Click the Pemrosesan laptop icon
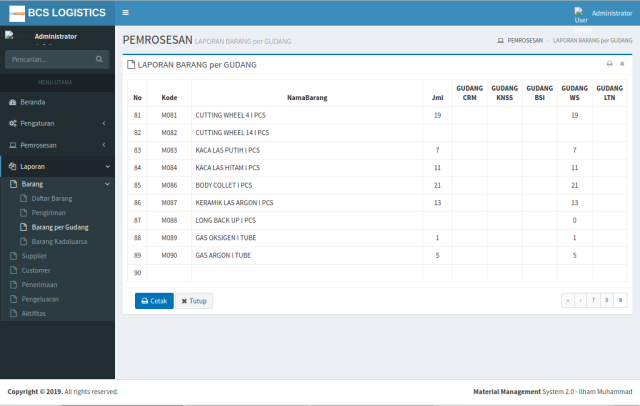This screenshot has height=406, width=640. (x=12, y=145)
